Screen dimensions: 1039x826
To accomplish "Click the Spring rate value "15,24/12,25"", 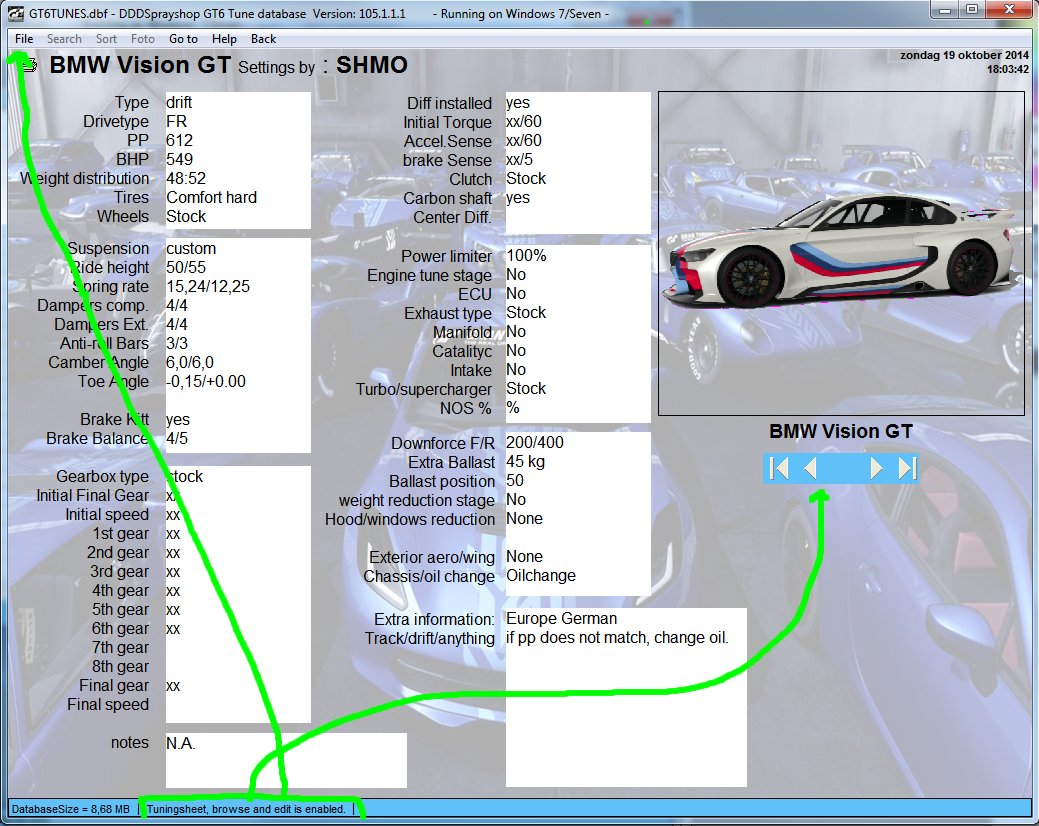I will pyautogui.click(x=208, y=286).
